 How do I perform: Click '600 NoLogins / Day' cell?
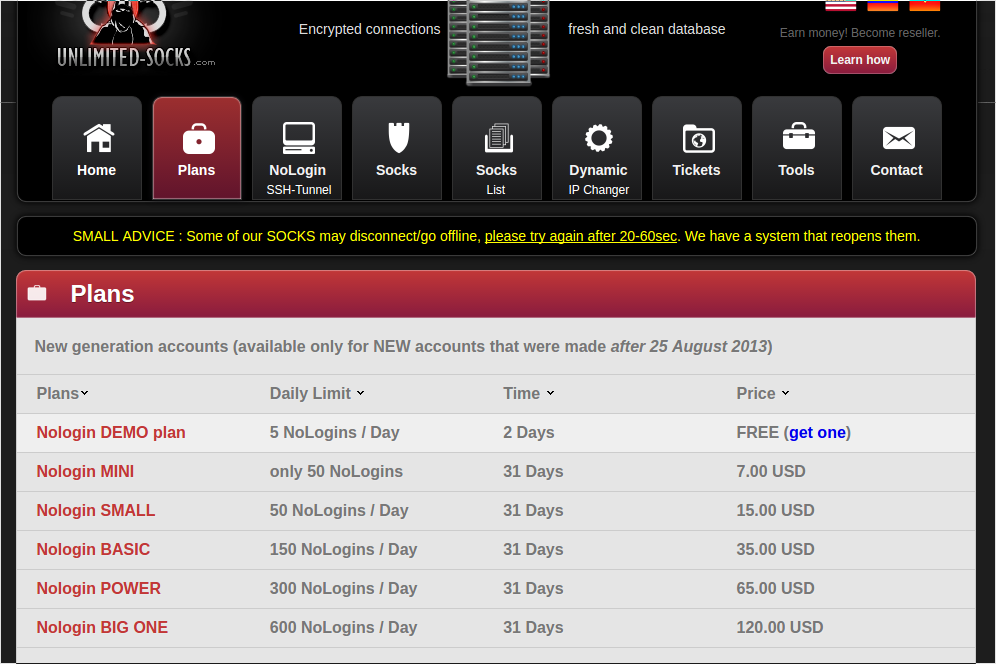point(343,627)
